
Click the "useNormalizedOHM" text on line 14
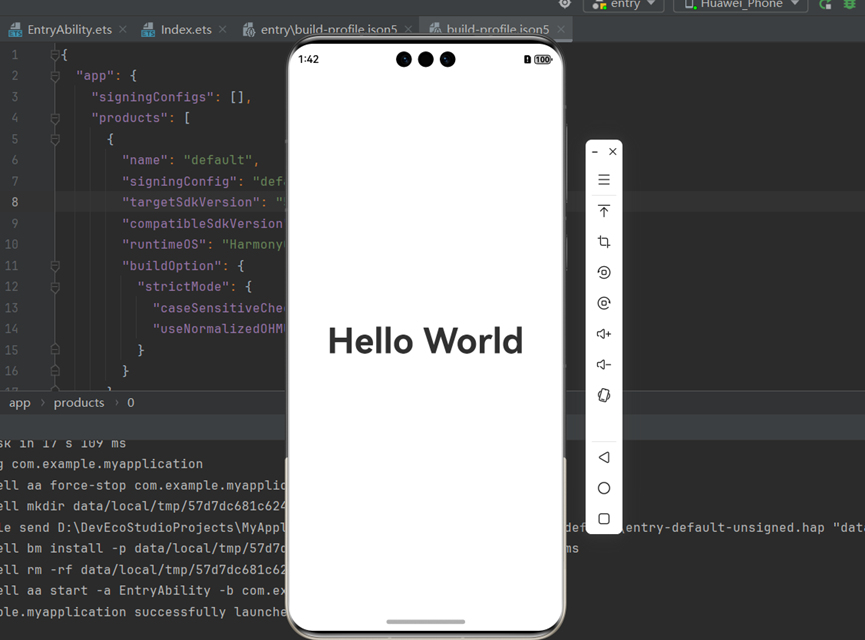click(218, 329)
